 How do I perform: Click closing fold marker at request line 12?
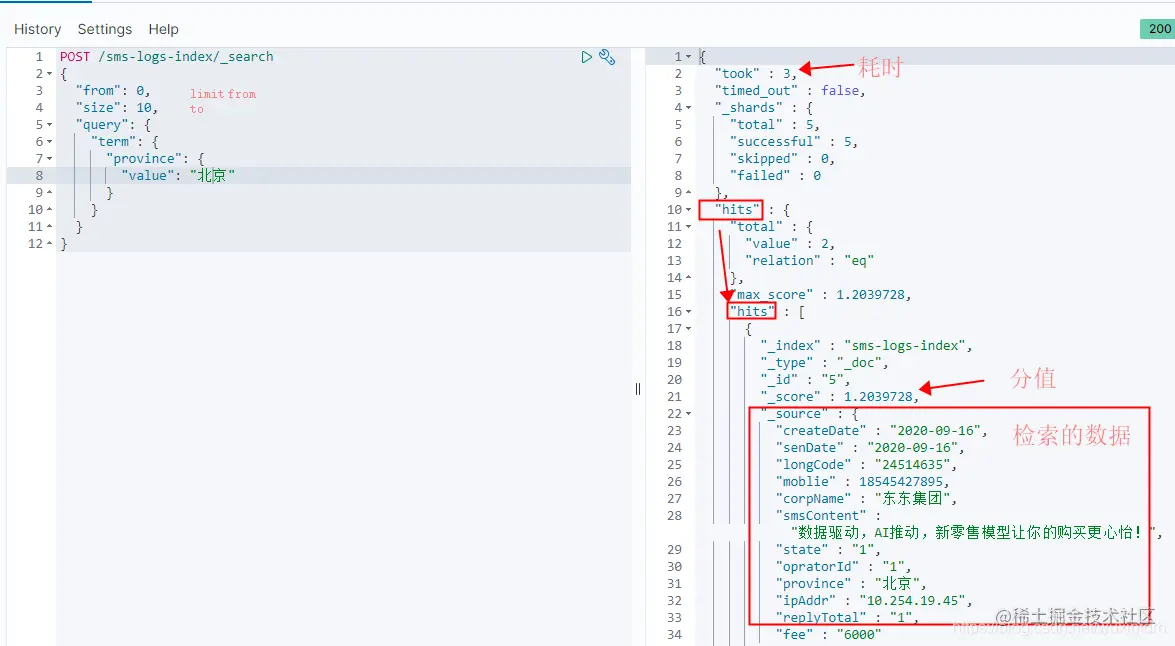(x=49, y=244)
